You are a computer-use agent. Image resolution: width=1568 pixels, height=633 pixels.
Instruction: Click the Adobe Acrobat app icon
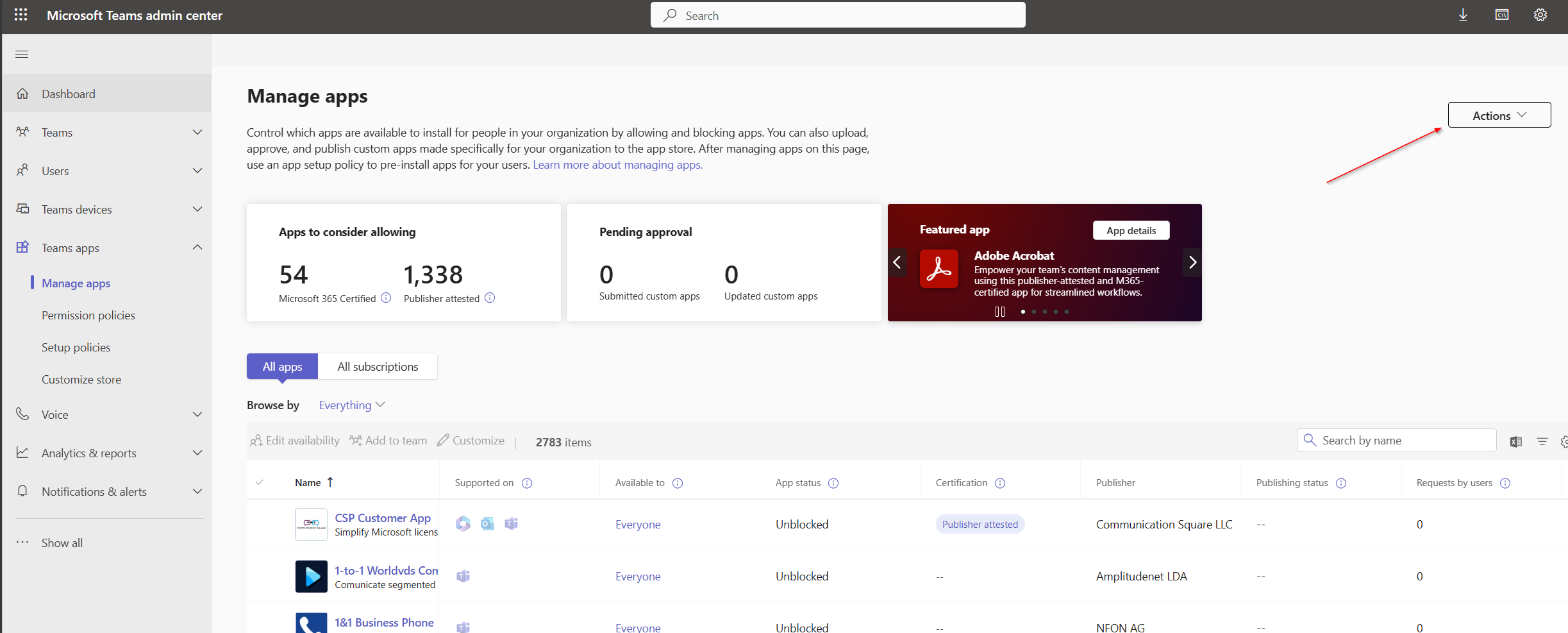[x=939, y=269]
